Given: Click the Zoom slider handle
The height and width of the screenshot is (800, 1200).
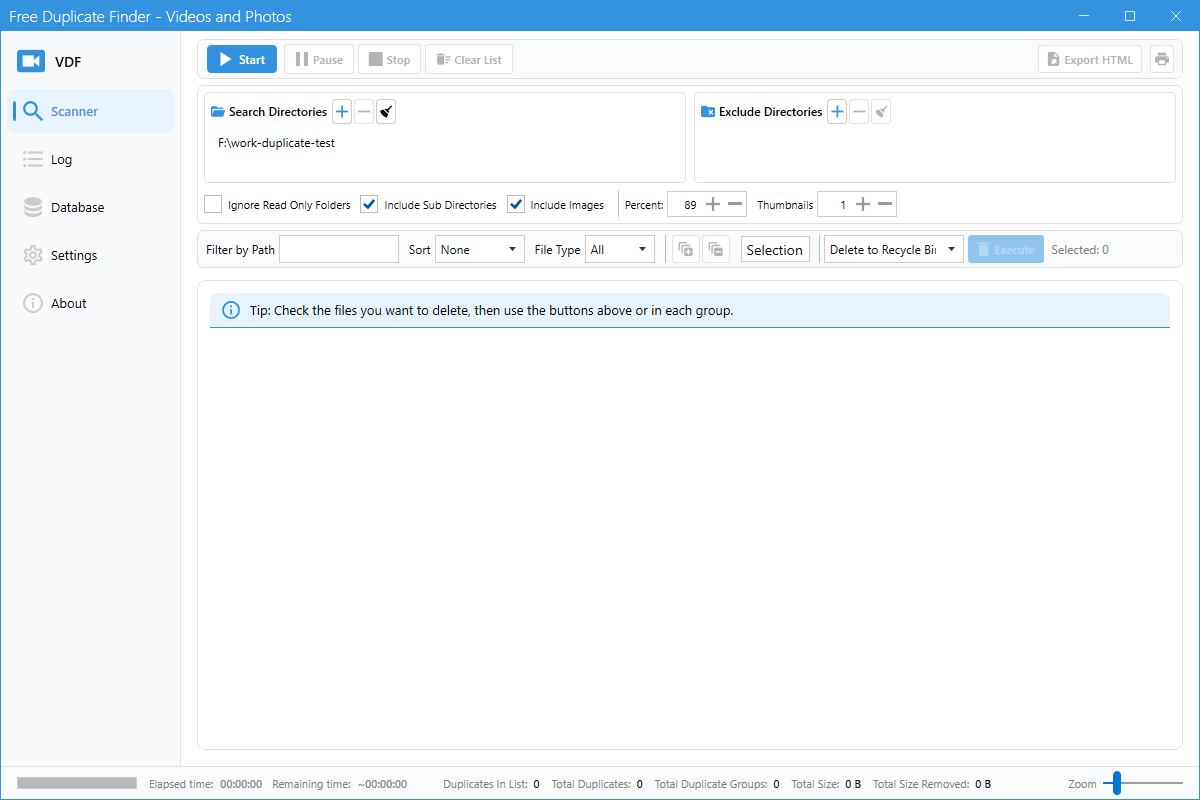Looking at the screenshot, I should point(1117,783).
